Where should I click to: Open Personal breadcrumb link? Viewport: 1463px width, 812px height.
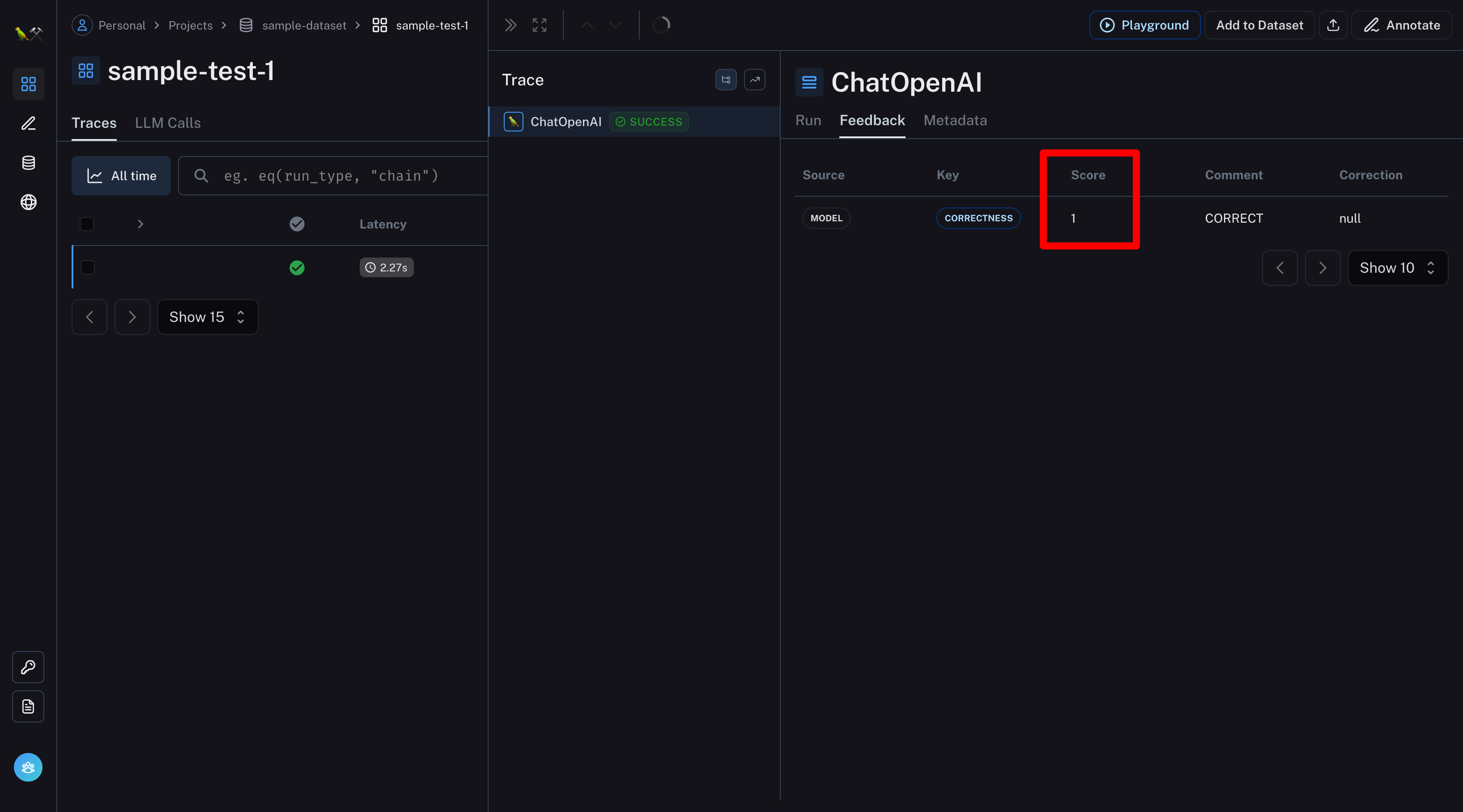point(122,25)
